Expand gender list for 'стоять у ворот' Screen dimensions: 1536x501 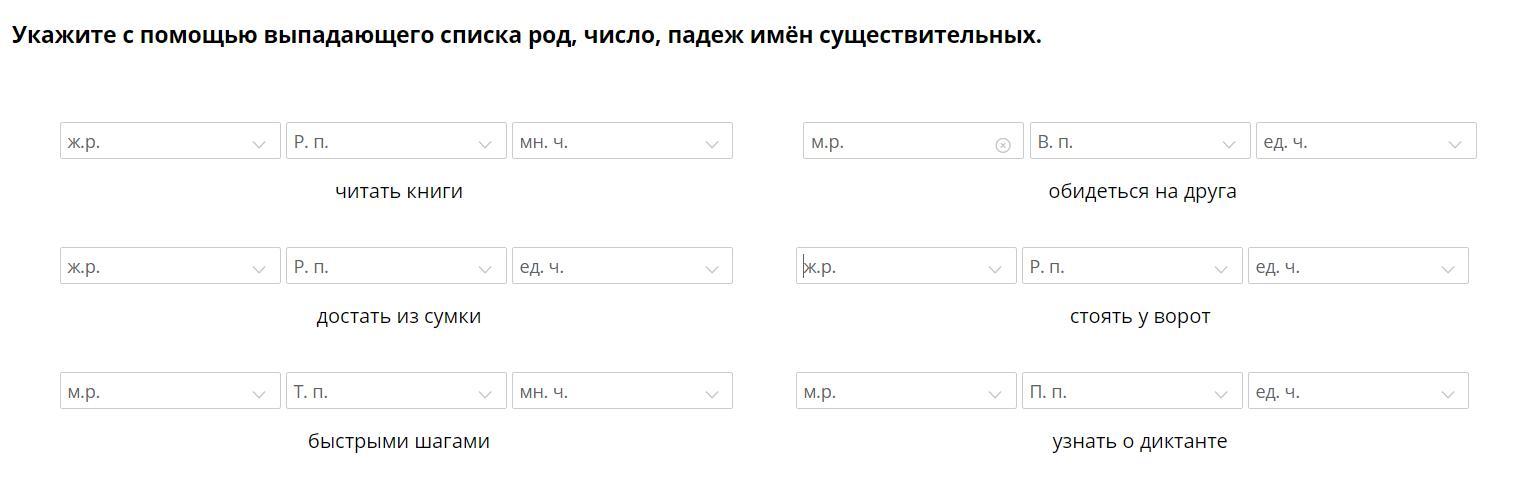[906, 266]
